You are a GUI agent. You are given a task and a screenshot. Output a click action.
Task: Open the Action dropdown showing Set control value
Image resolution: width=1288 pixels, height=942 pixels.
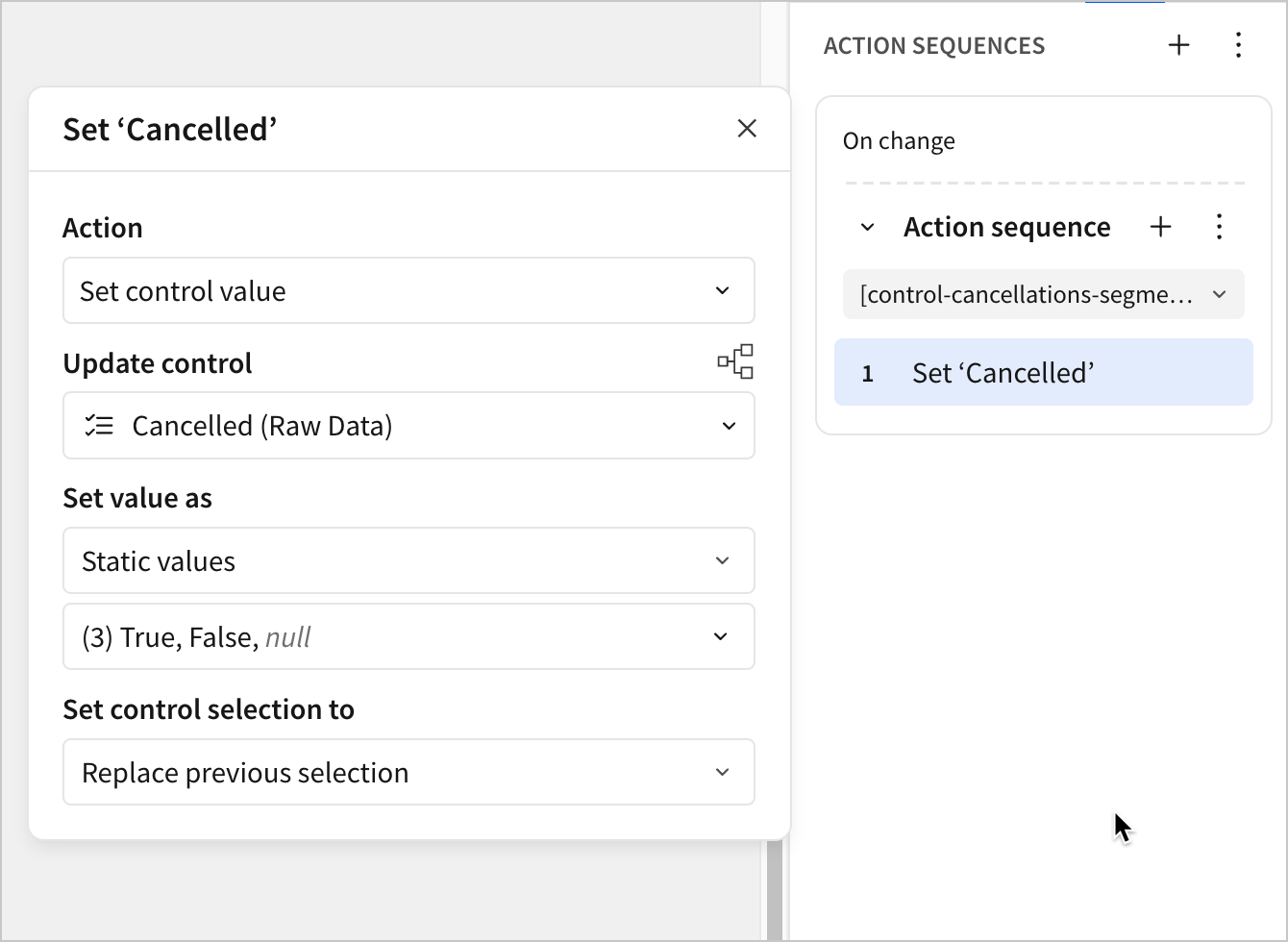click(409, 291)
